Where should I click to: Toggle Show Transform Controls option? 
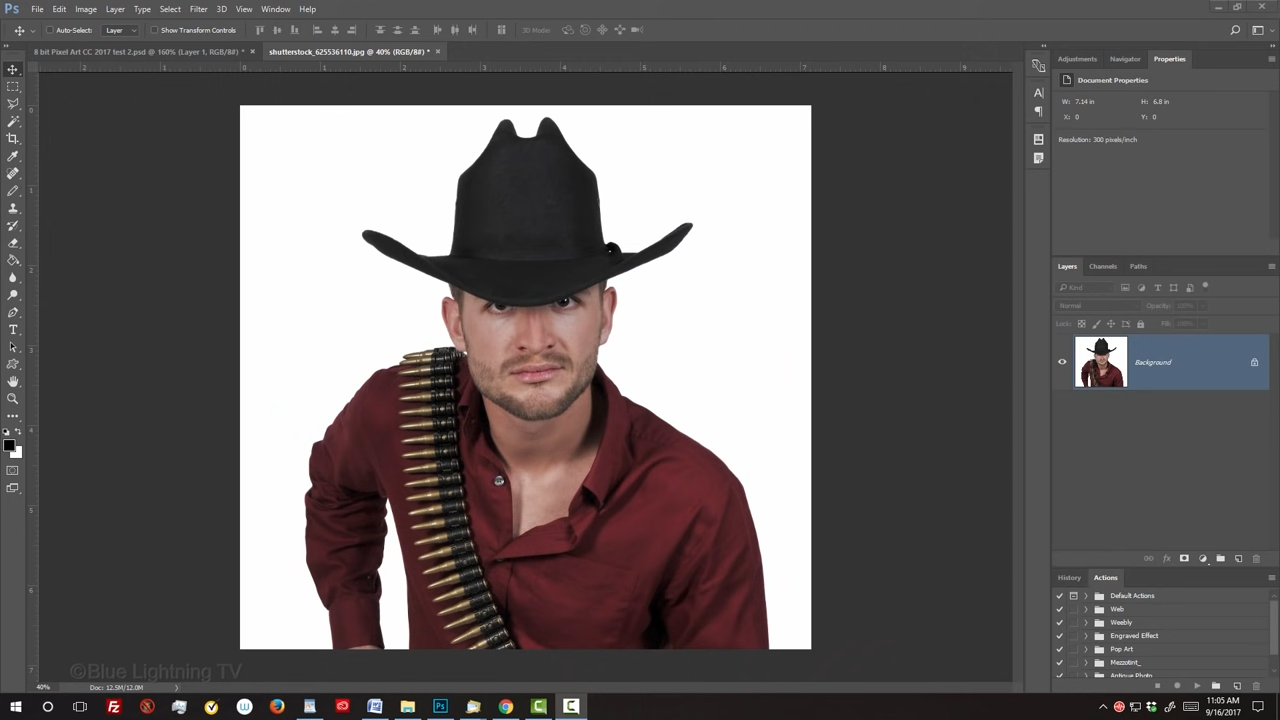click(x=156, y=30)
